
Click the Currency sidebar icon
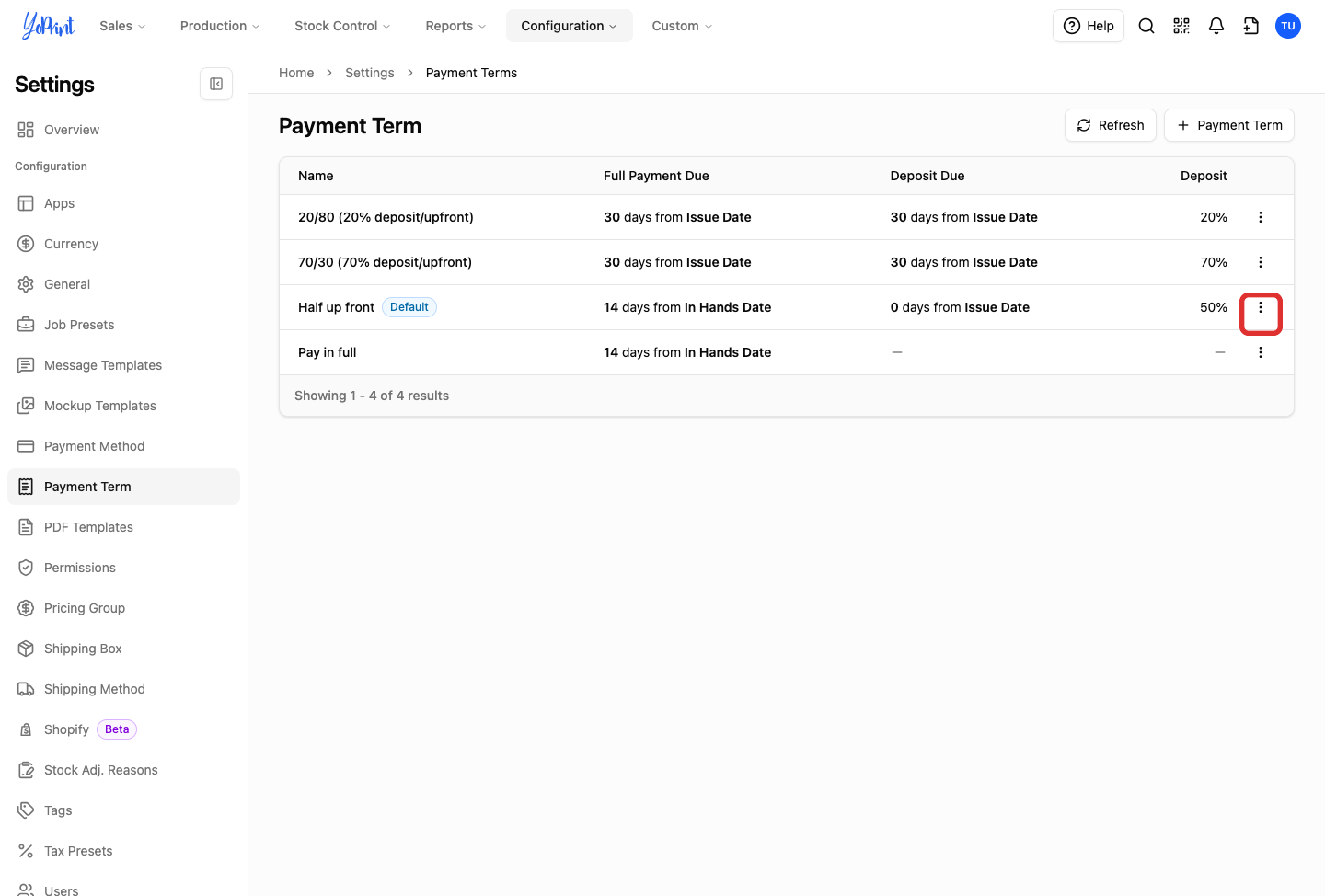(26, 244)
